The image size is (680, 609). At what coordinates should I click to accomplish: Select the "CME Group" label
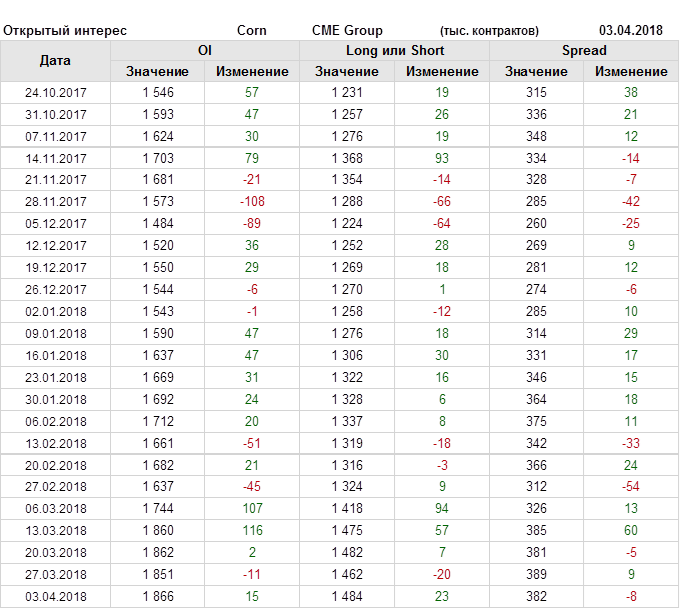click(x=347, y=30)
